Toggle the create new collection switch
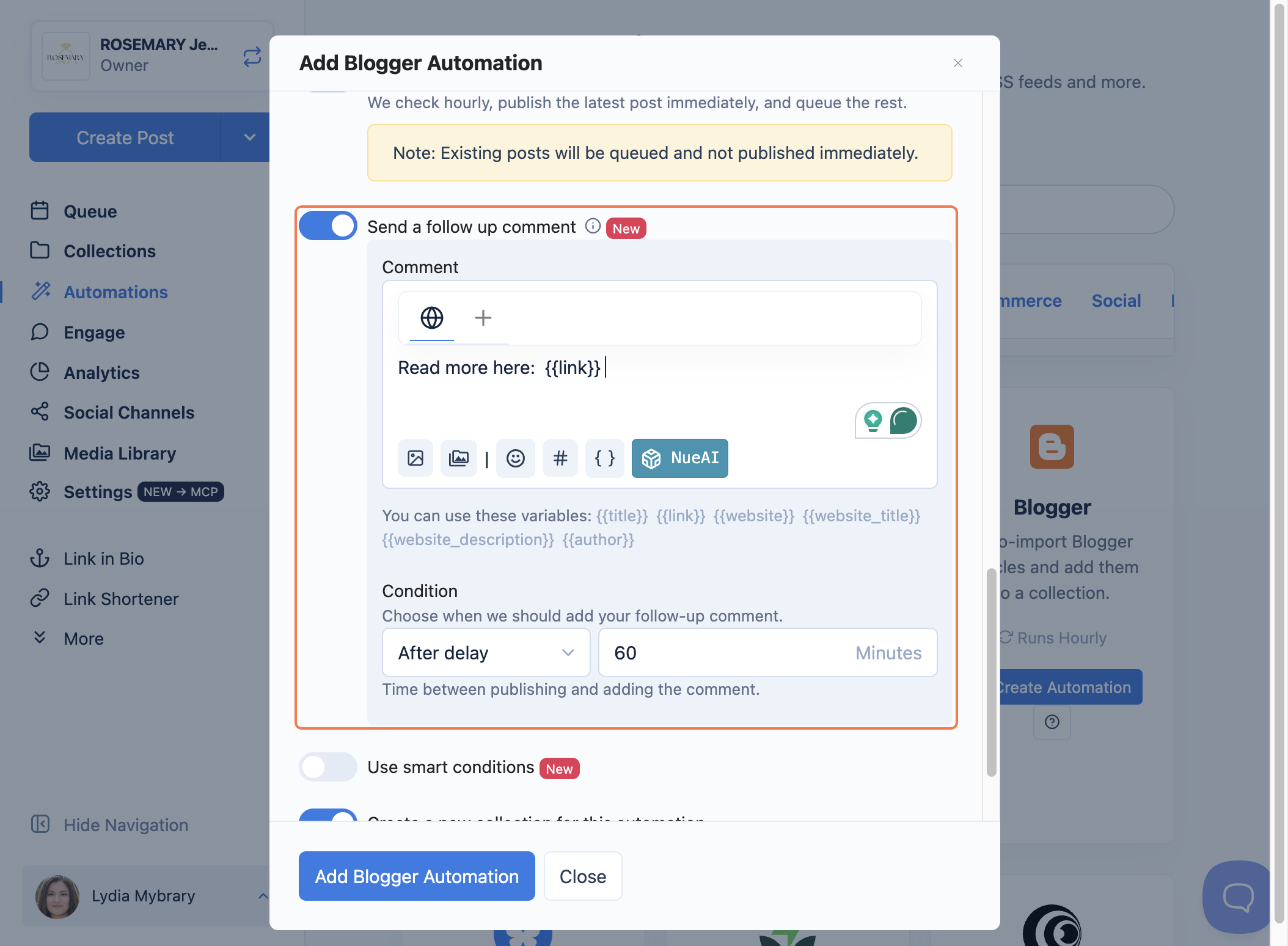The height and width of the screenshot is (946, 1288). [x=328, y=815]
